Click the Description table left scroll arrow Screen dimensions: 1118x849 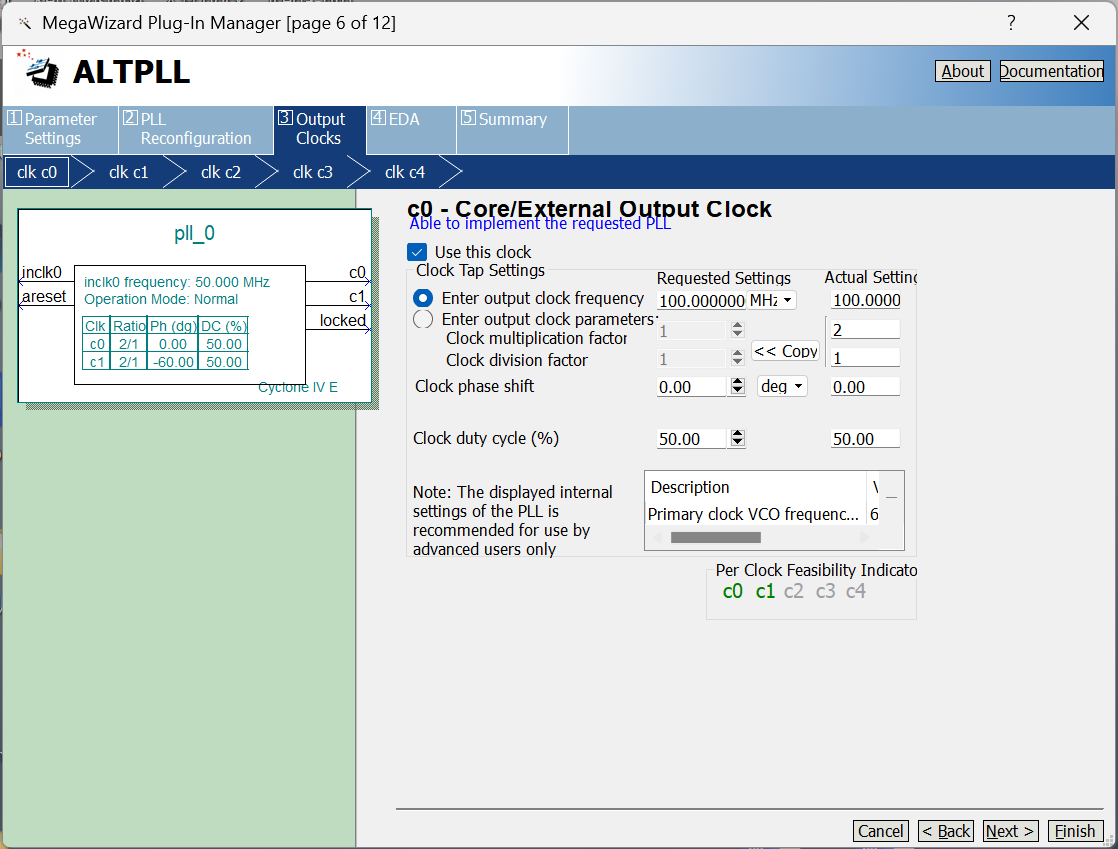pyautogui.click(x=657, y=537)
